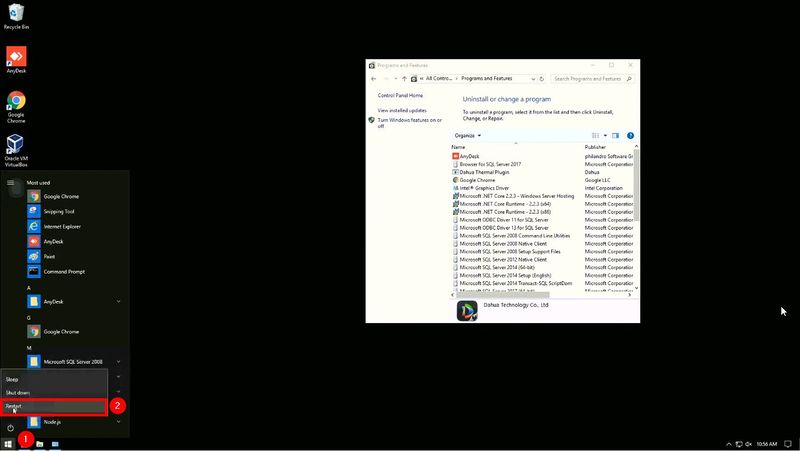Screen dimensions: 800x451
Task: Click the All Control Panel breadcrumb
Action: point(438,79)
